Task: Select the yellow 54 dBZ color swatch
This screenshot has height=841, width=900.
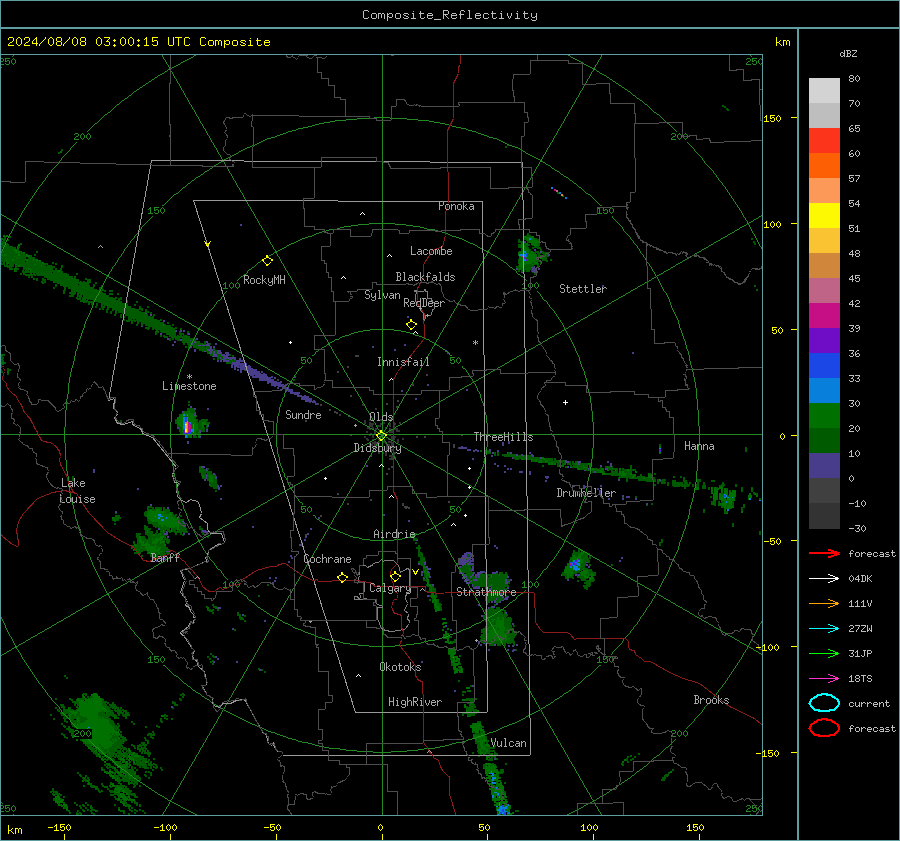Action: [824, 216]
